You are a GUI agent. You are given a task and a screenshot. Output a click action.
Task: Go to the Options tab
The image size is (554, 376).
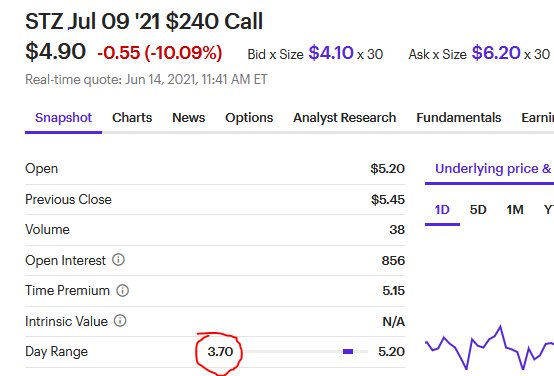[x=249, y=118]
